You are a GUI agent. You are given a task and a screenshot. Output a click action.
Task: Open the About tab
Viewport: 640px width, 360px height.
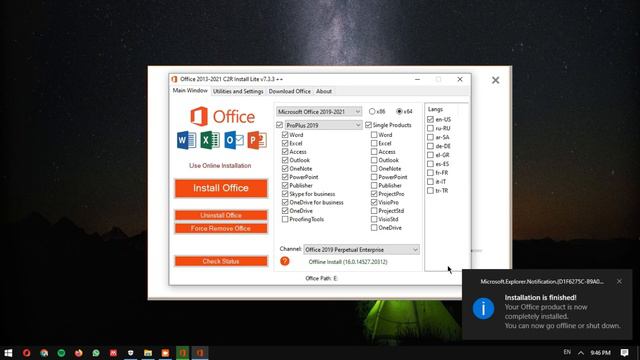[x=324, y=91]
